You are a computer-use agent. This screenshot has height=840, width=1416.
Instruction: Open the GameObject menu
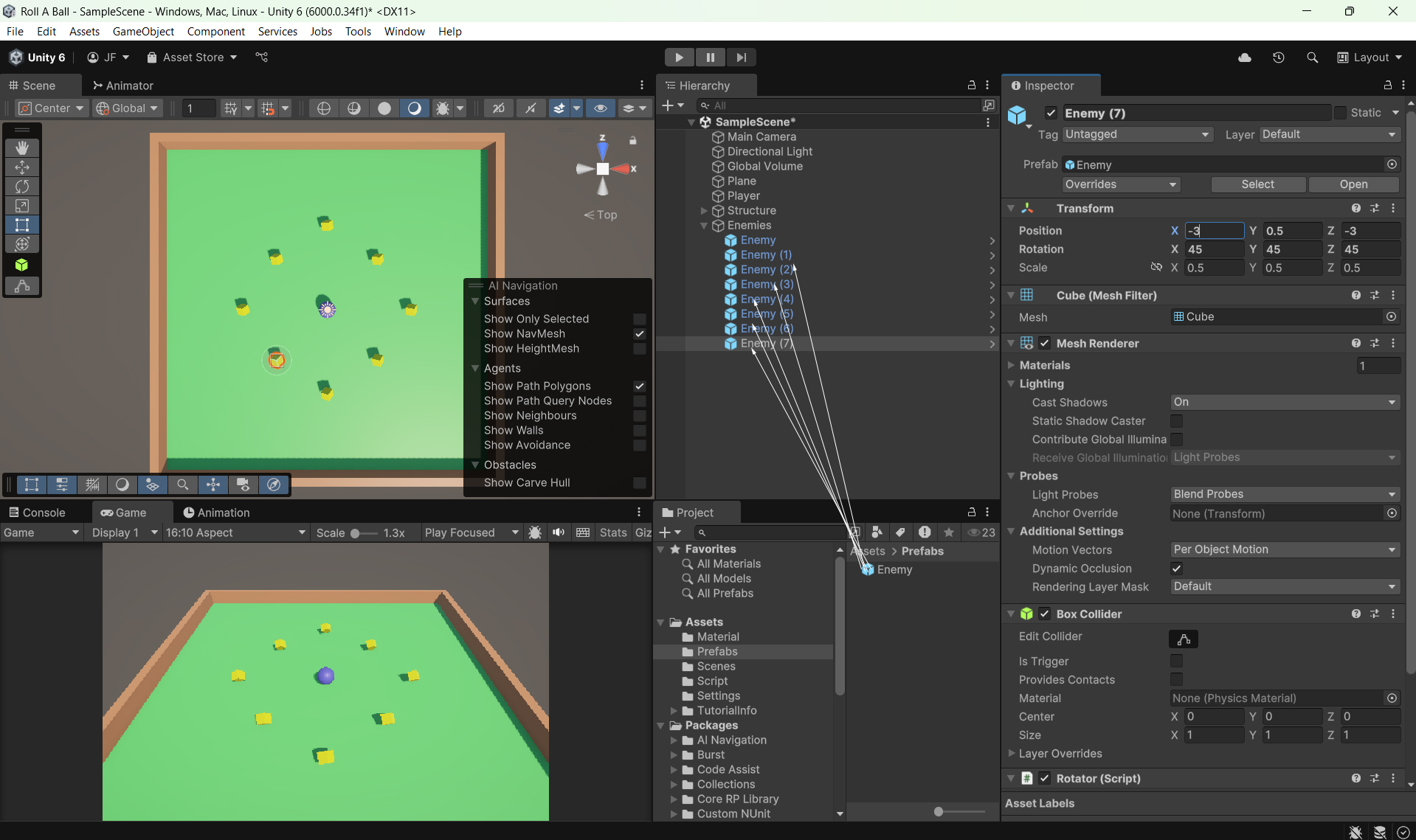pos(143,32)
